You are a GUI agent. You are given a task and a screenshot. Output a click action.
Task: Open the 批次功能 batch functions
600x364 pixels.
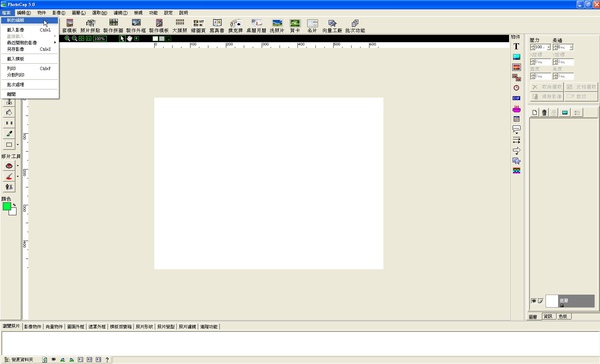coord(355,26)
